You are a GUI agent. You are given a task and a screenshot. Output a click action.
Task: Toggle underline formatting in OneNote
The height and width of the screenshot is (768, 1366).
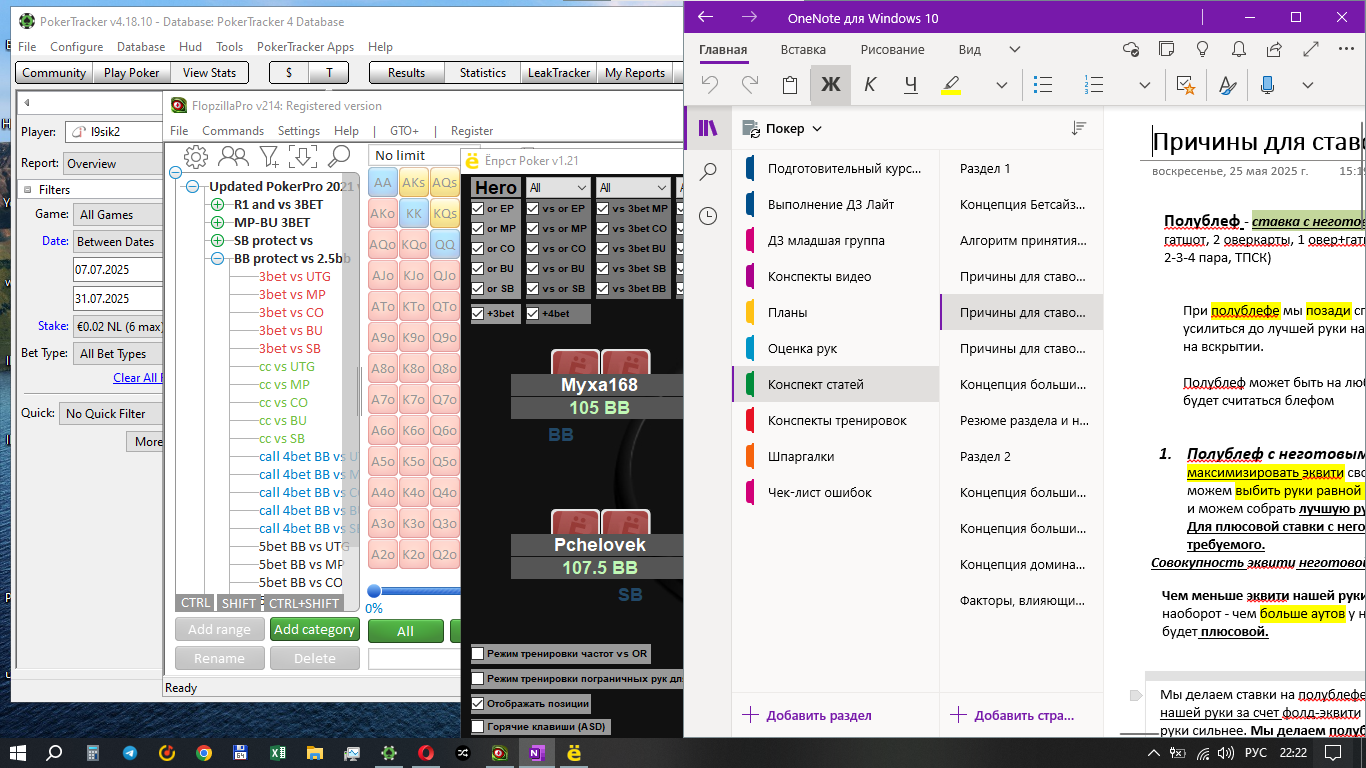[x=910, y=85]
